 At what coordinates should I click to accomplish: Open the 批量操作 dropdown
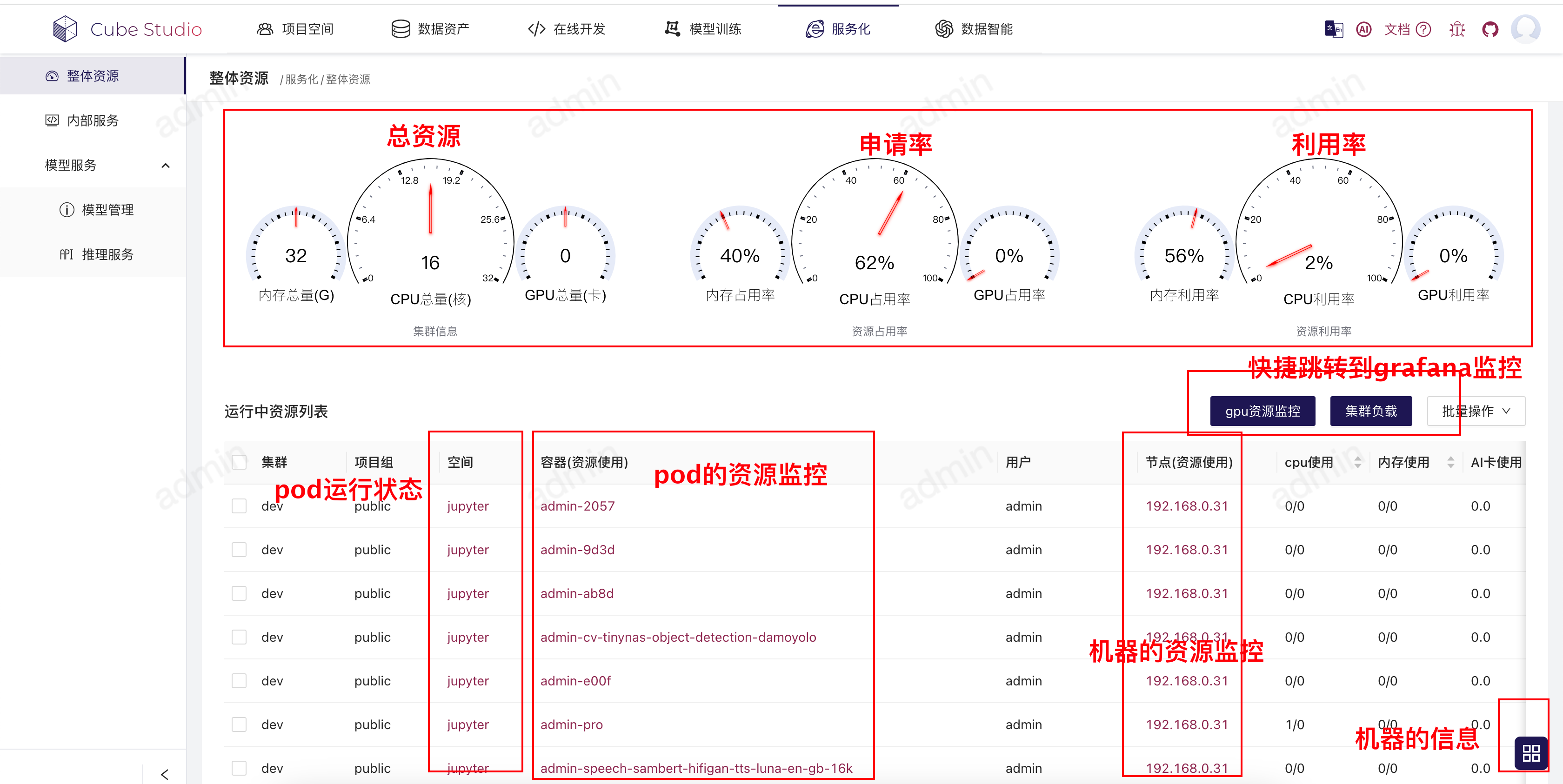tap(1475, 411)
